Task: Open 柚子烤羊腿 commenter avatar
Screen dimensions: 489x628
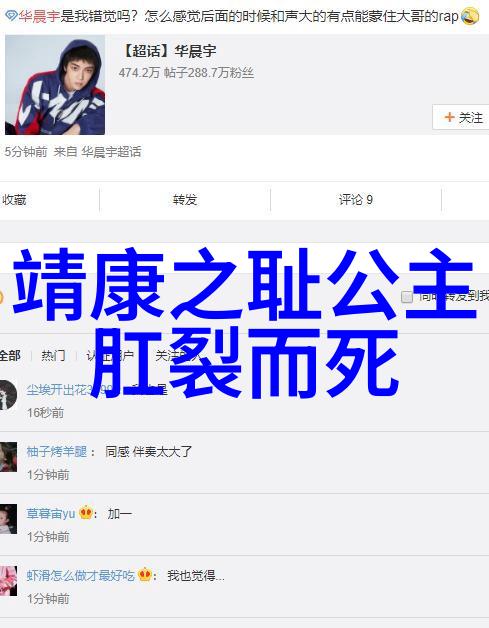Action: (x=8, y=457)
